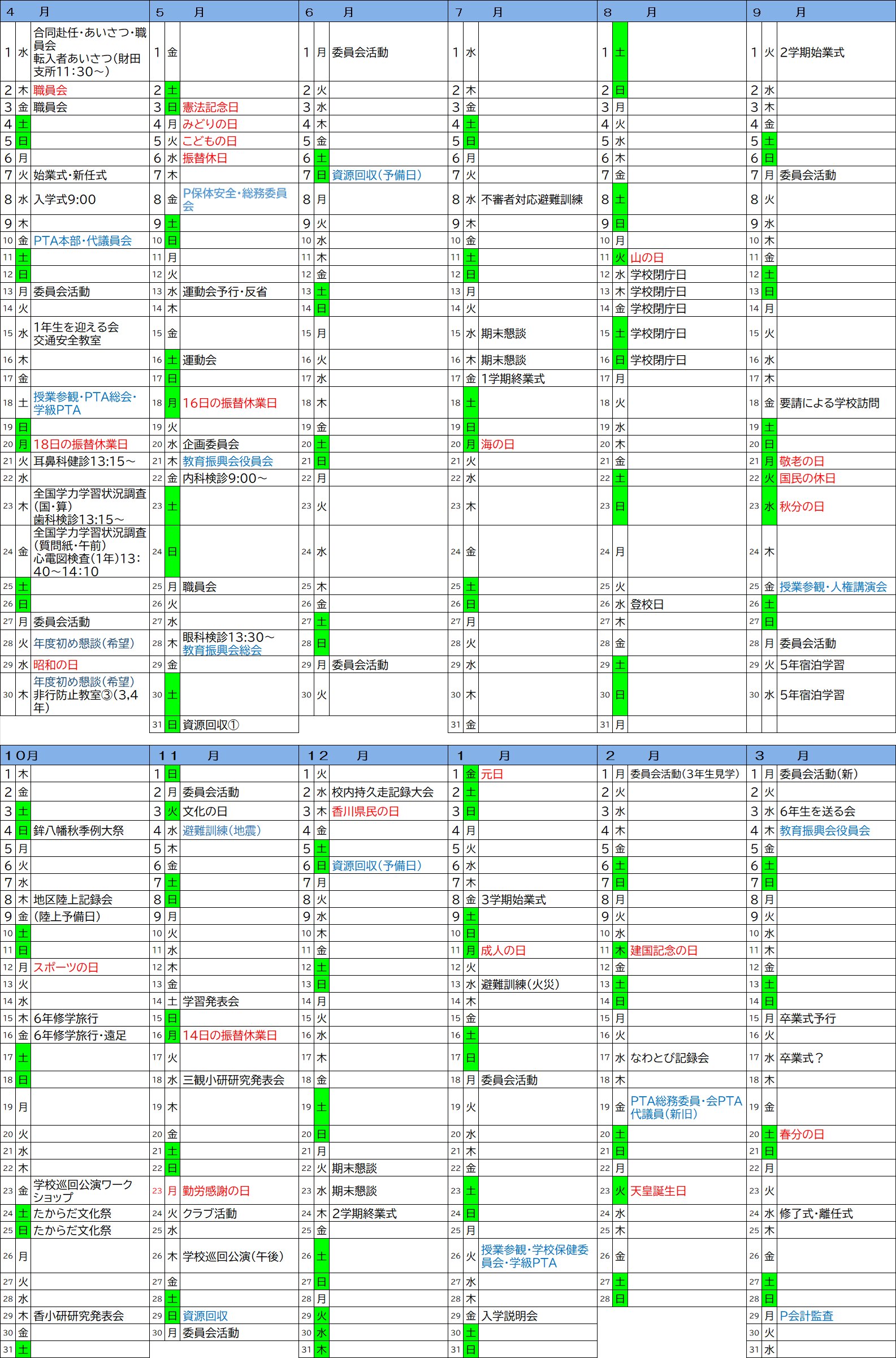
Task: Click the red 山の日 holiday in August
Action: click(647, 258)
